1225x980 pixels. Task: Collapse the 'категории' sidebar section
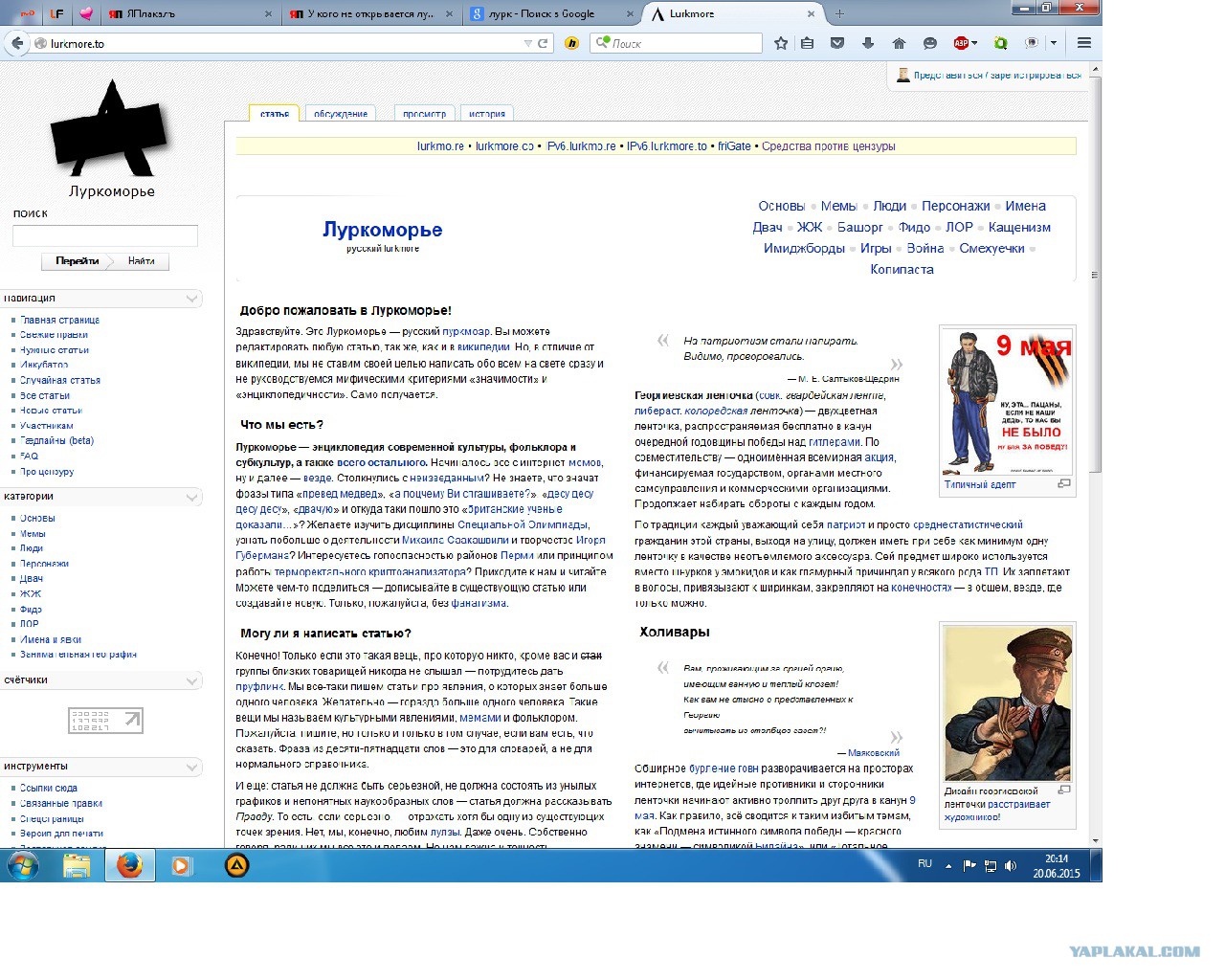point(192,497)
